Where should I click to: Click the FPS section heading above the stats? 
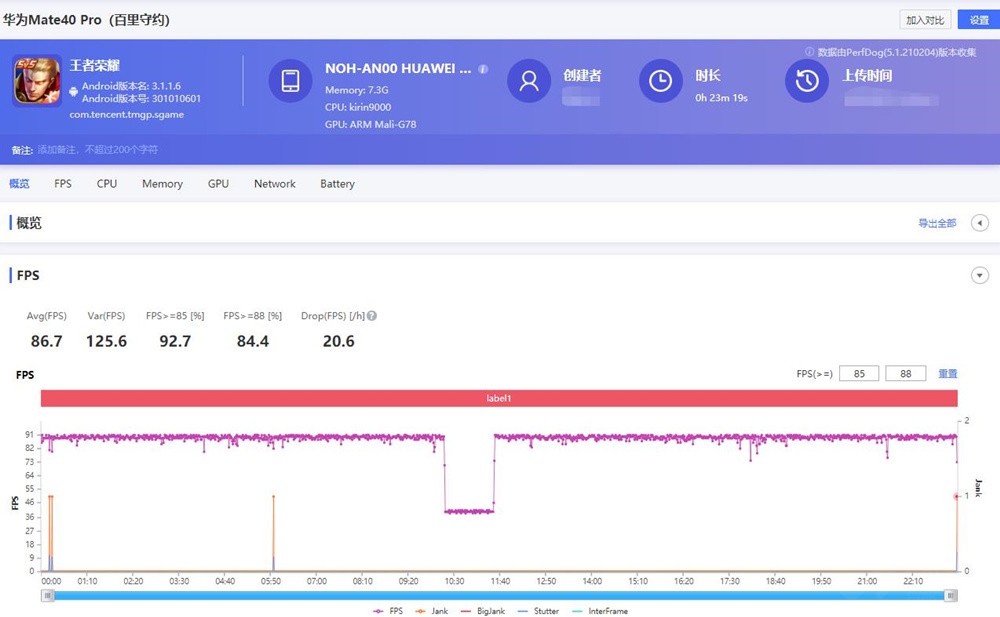click(28, 276)
